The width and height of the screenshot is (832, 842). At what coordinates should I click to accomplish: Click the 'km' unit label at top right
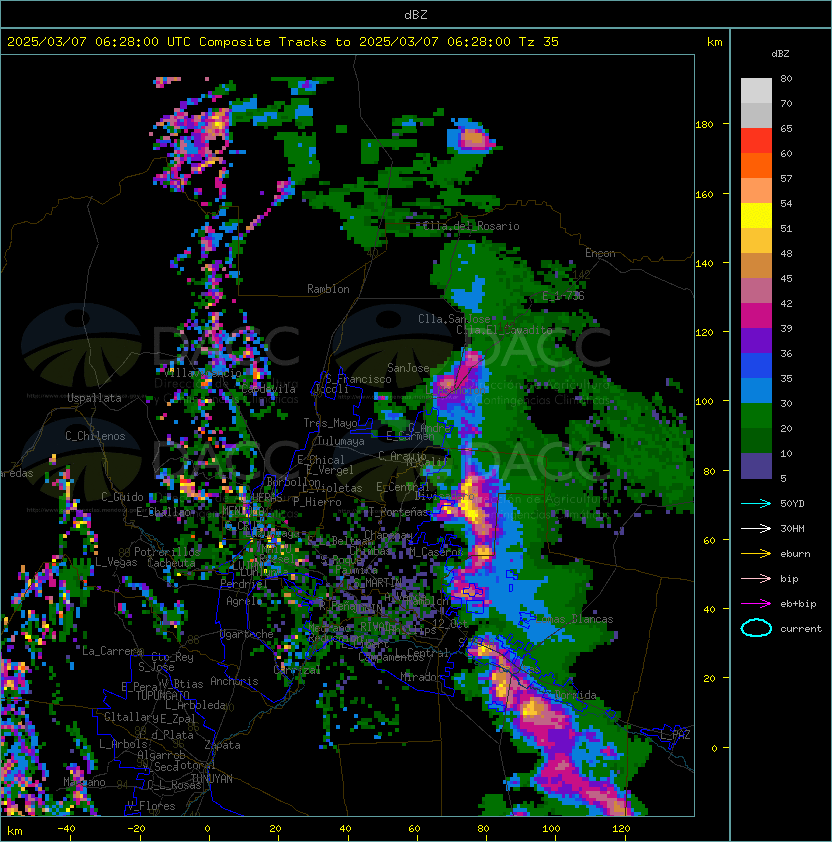click(x=714, y=42)
